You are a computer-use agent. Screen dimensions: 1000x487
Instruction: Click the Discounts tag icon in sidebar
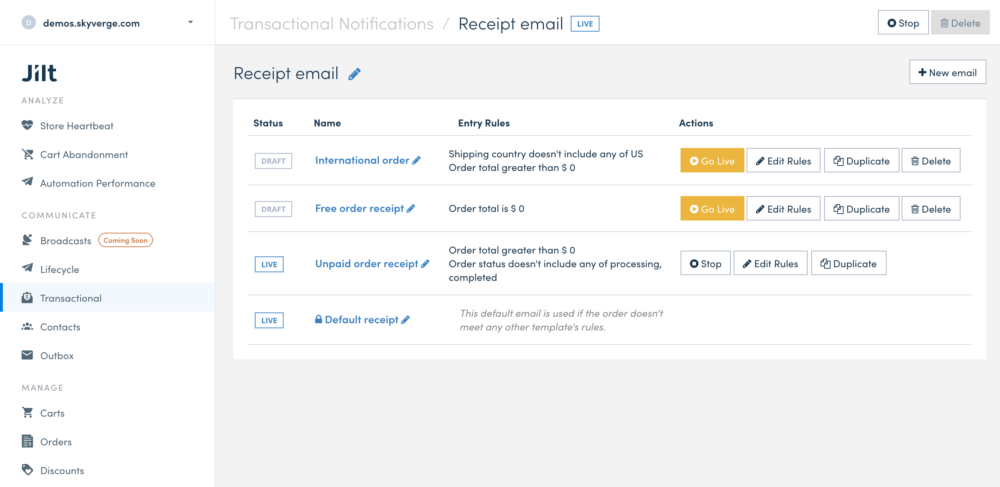click(27, 470)
